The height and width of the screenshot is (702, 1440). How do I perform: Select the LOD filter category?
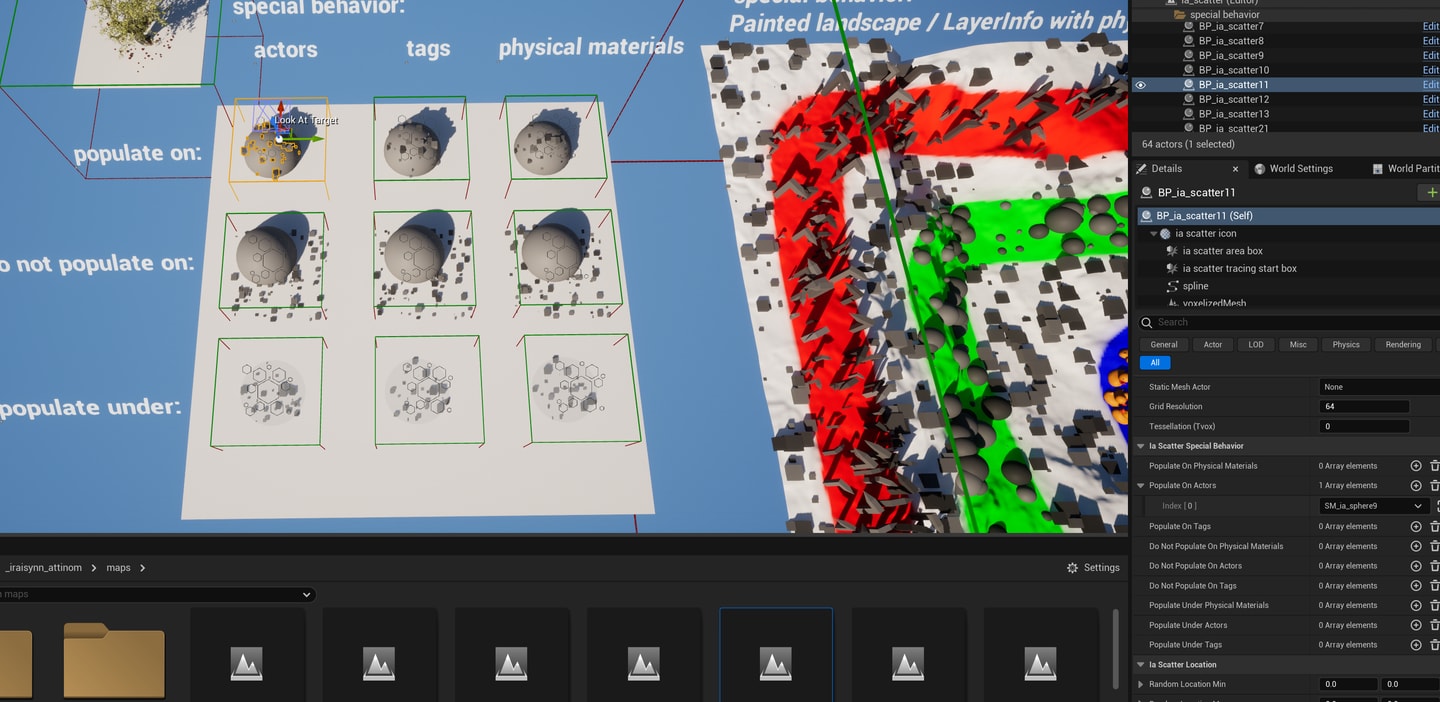1256,345
